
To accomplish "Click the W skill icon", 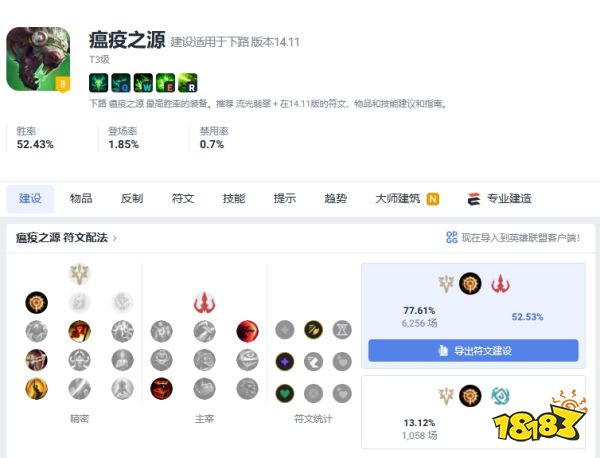I will [x=143, y=83].
